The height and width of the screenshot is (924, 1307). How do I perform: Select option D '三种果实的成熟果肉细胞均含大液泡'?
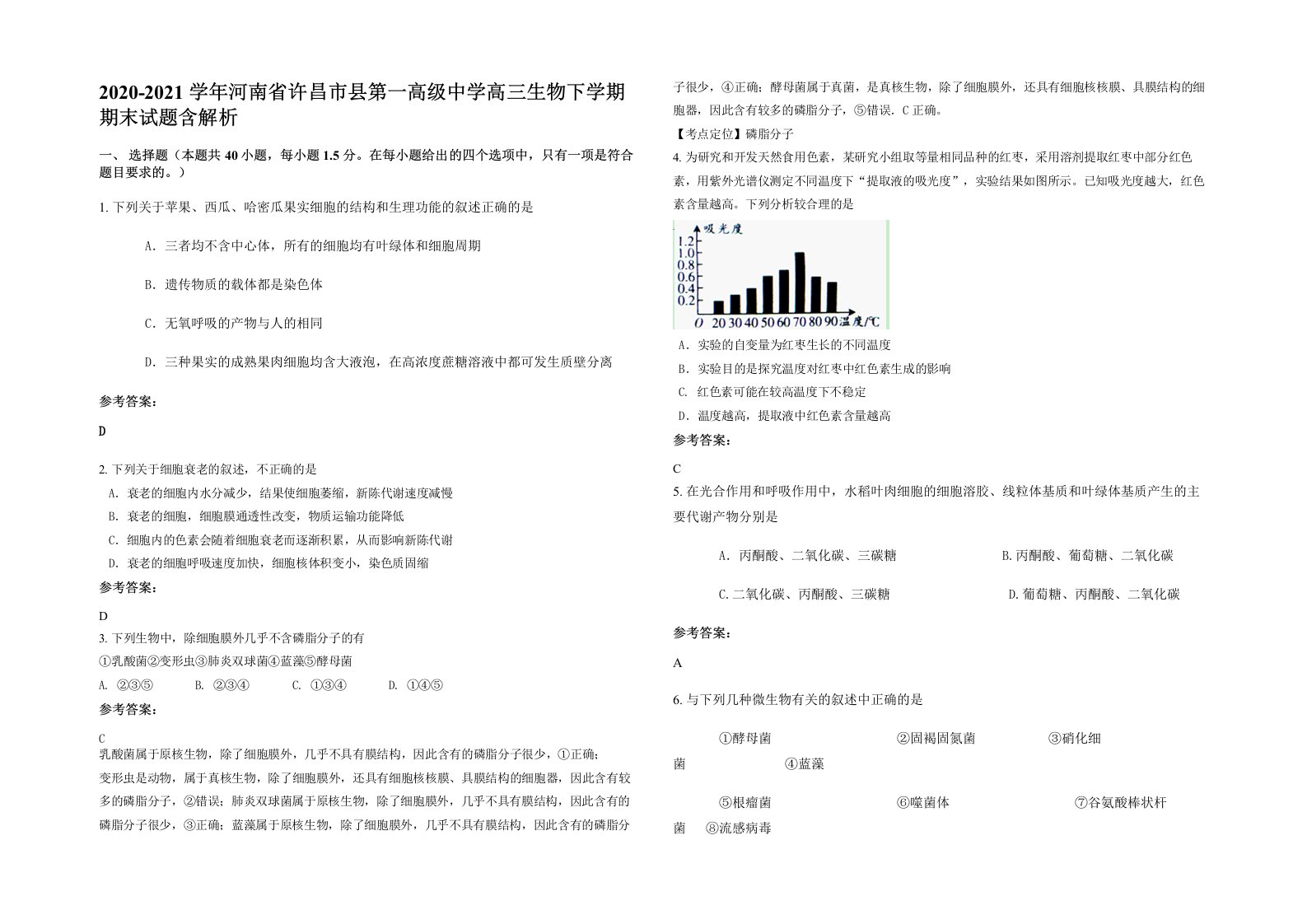pyautogui.click(x=378, y=362)
